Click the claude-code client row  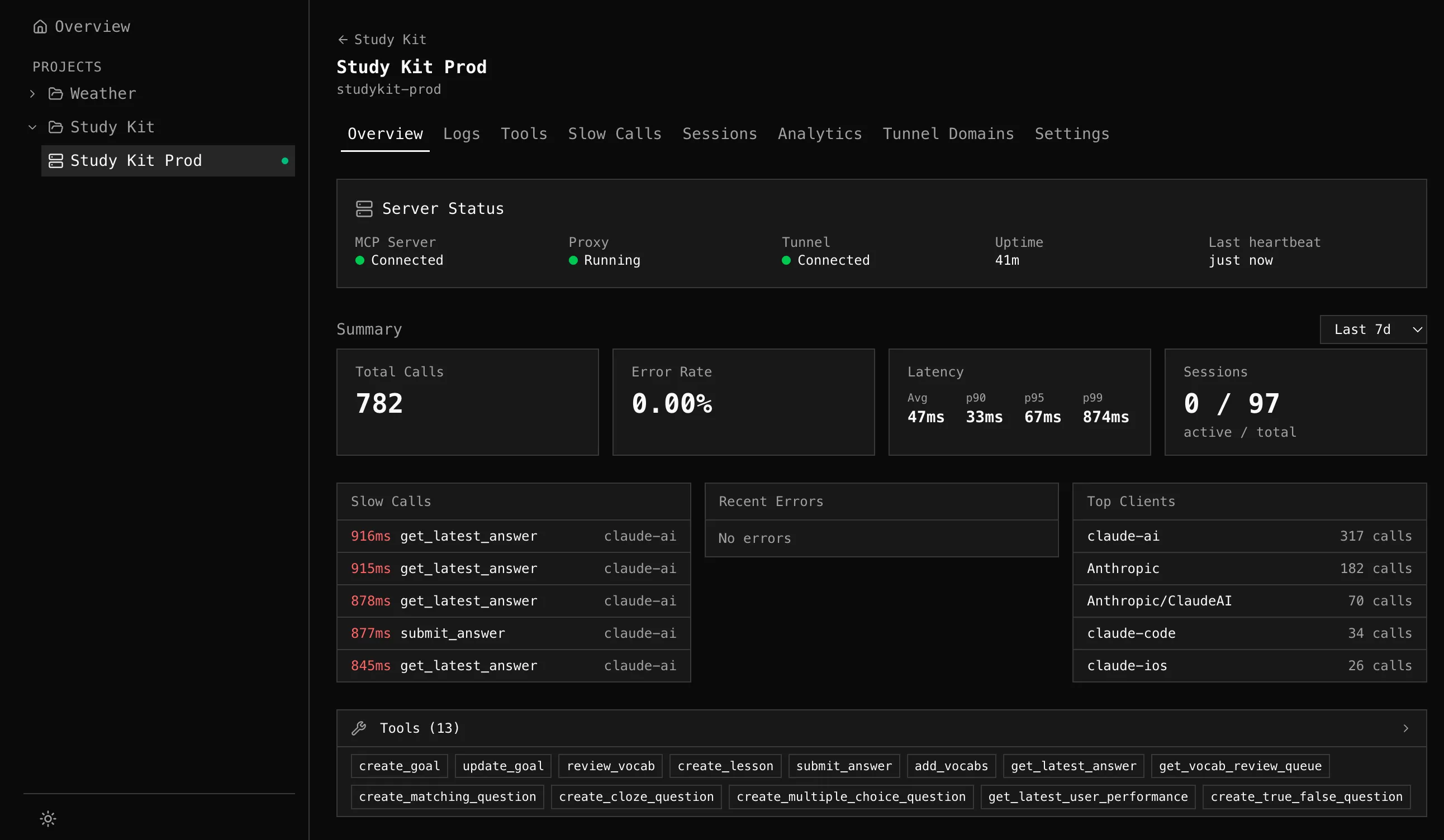[1249, 633]
